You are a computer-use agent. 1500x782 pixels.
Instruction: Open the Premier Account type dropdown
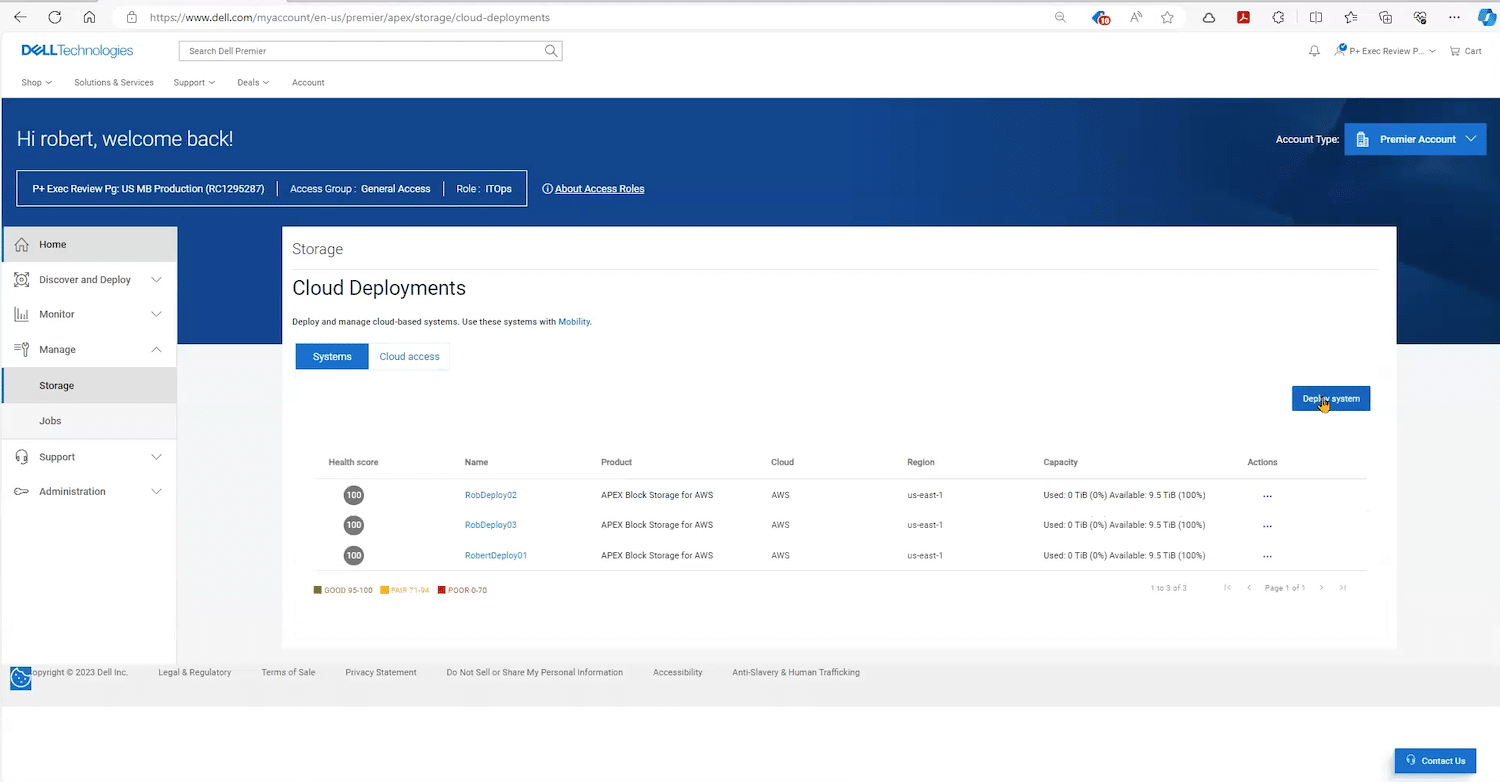1415,139
